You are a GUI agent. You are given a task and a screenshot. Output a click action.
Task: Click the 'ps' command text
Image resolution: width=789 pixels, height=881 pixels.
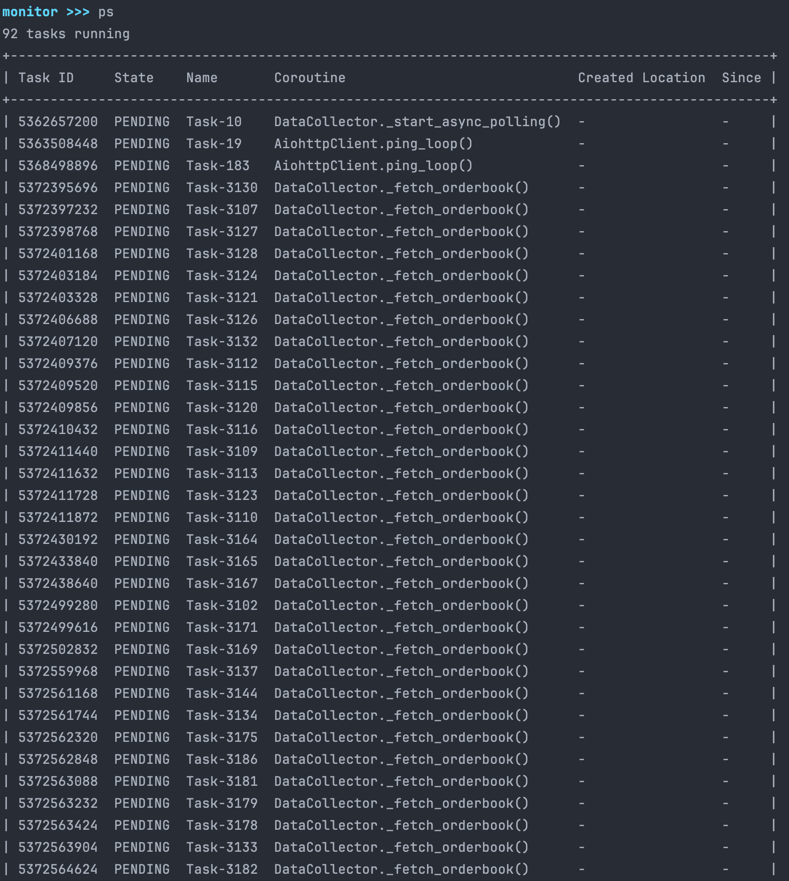(x=106, y=12)
